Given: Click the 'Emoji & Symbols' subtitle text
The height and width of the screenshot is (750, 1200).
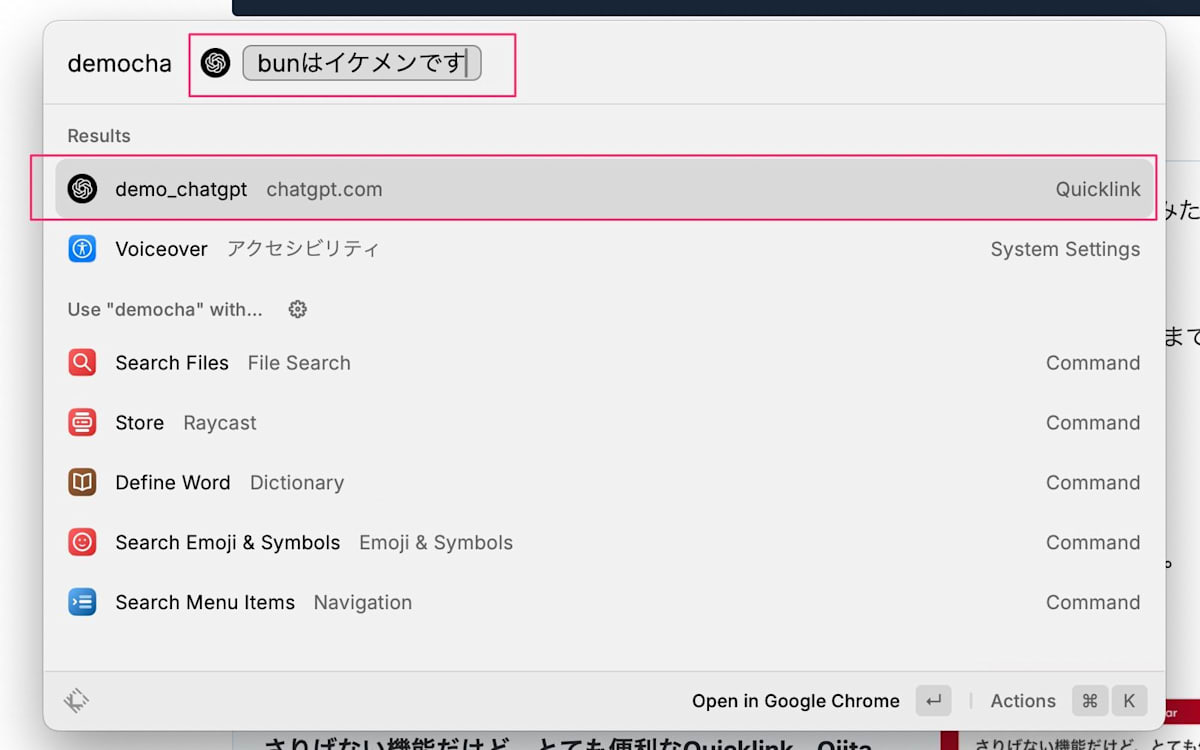Looking at the screenshot, I should tap(436, 543).
